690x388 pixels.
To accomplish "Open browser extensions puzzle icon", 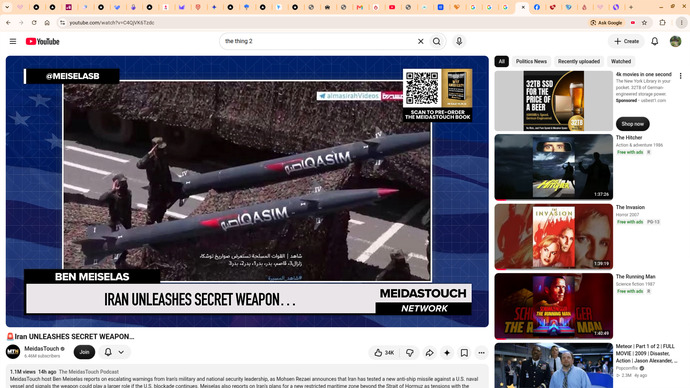I will (x=662, y=22).
